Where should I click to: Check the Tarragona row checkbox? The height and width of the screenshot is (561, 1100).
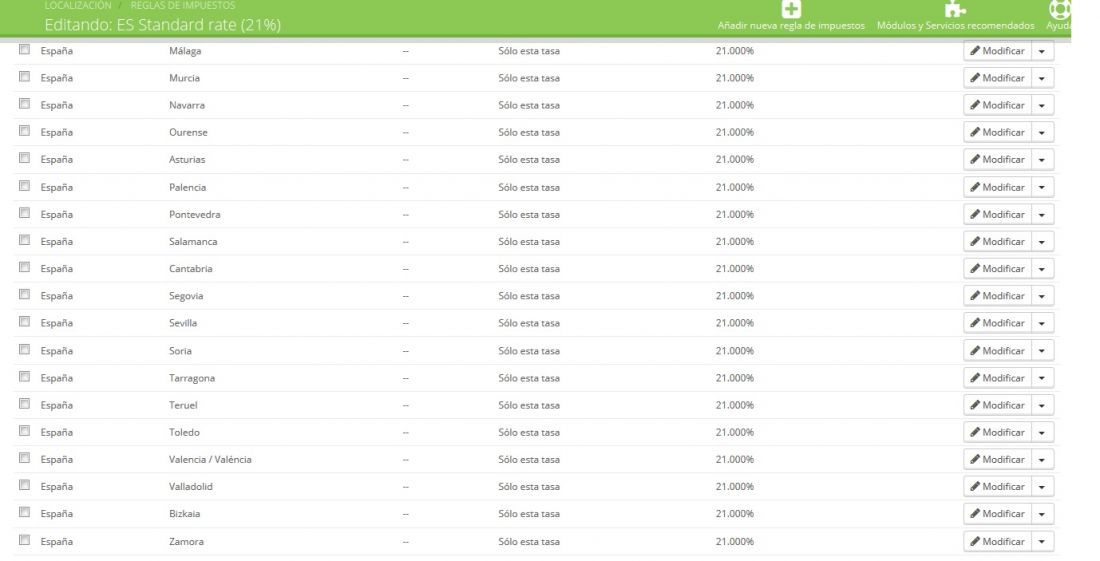click(25, 377)
